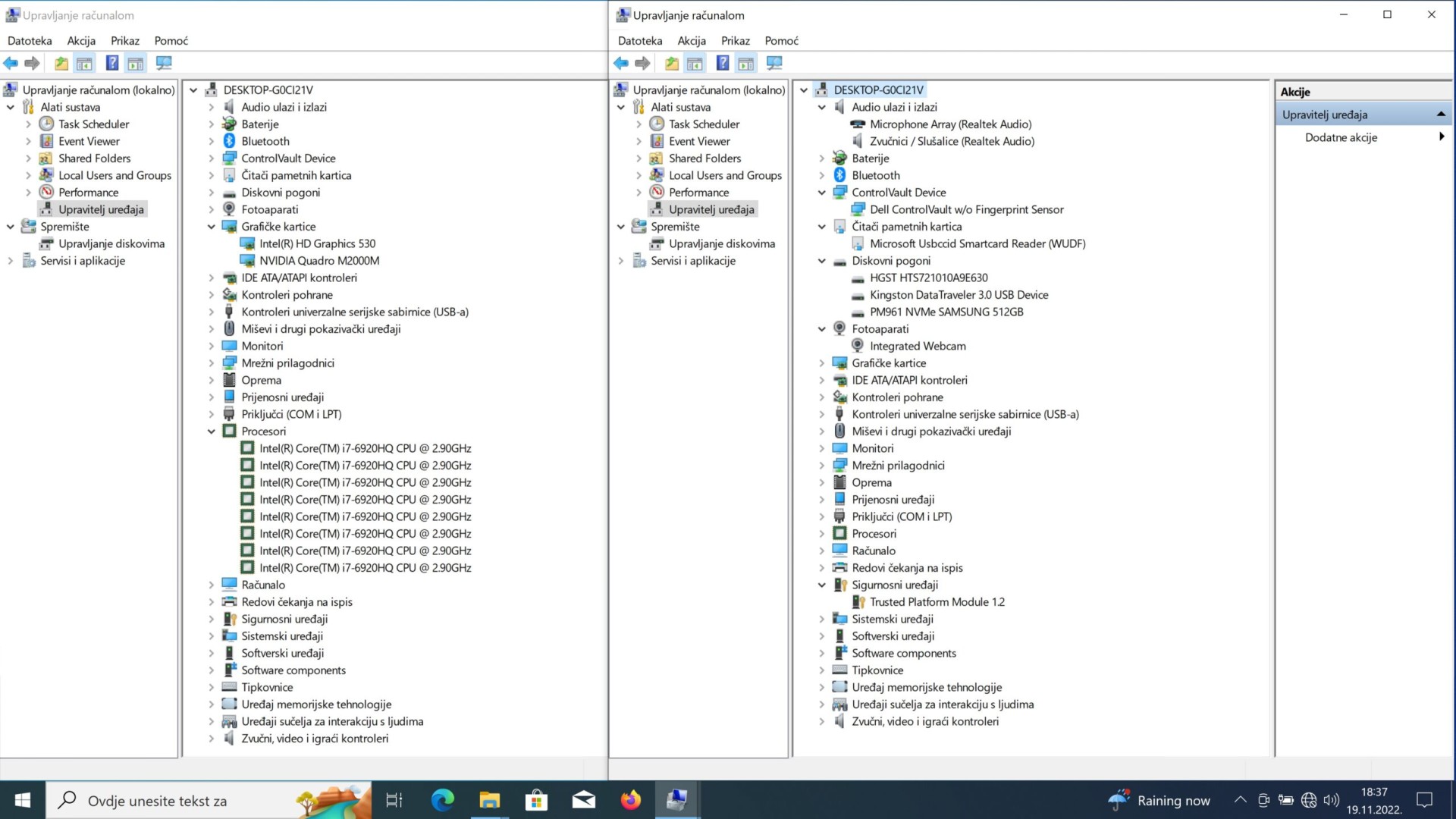Image resolution: width=1456 pixels, height=819 pixels.
Task: Open Microsoft Edge from the taskbar
Action: (x=442, y=800)
